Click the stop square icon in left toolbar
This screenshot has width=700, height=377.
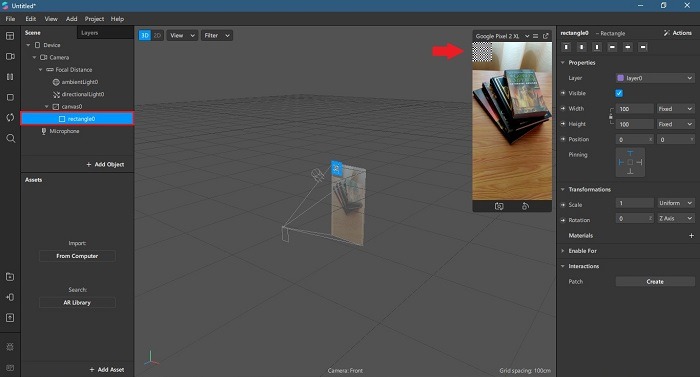(10, 97)
